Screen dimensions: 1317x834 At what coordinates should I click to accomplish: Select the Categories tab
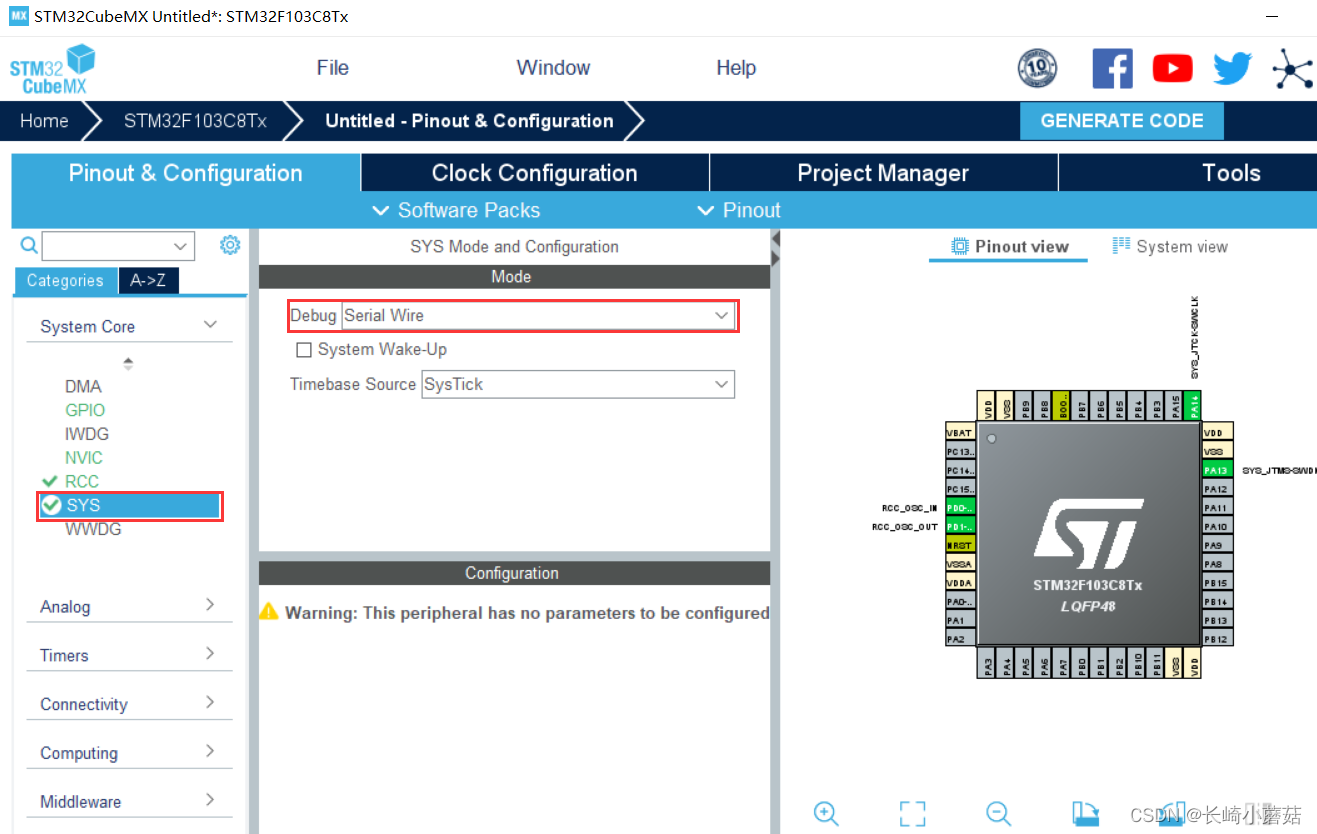click(65, 281)
